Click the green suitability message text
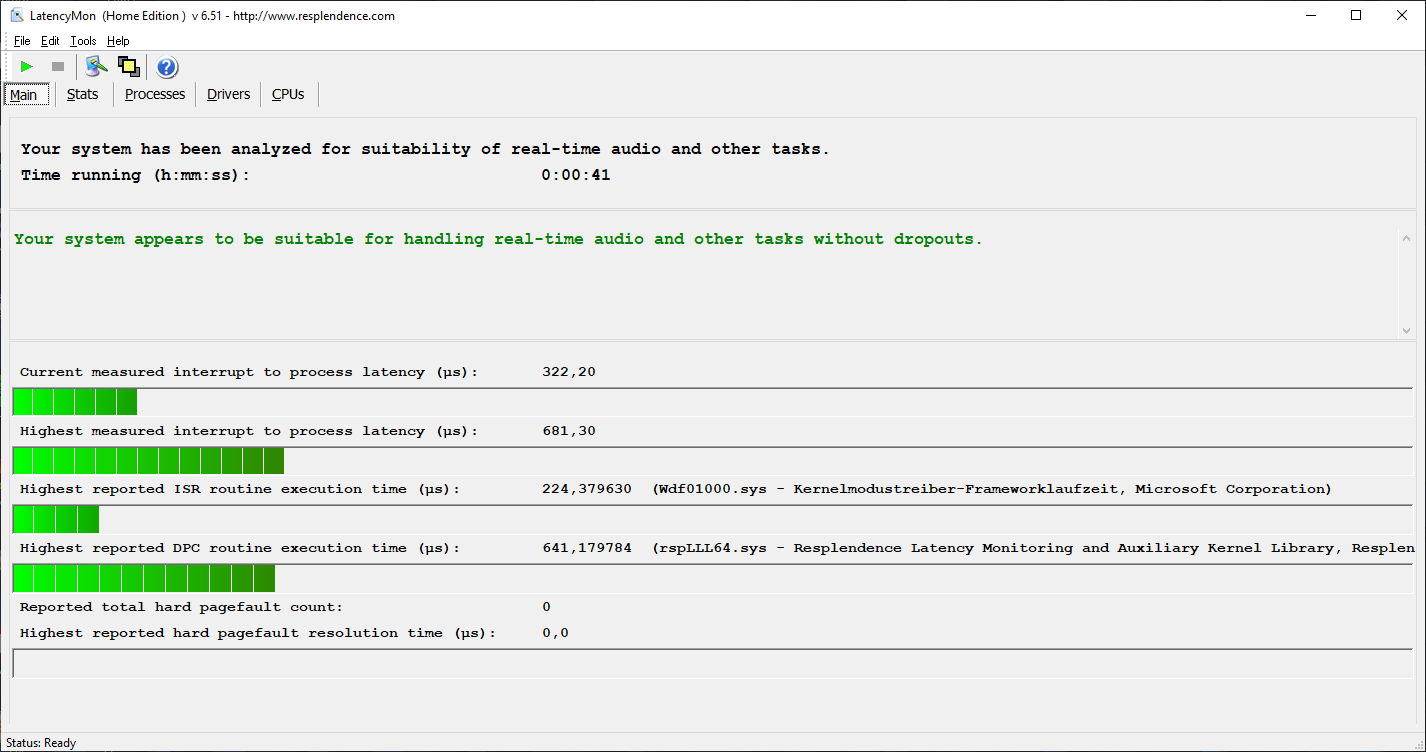The image size is (1426, 752). click(x=498, y=239)
